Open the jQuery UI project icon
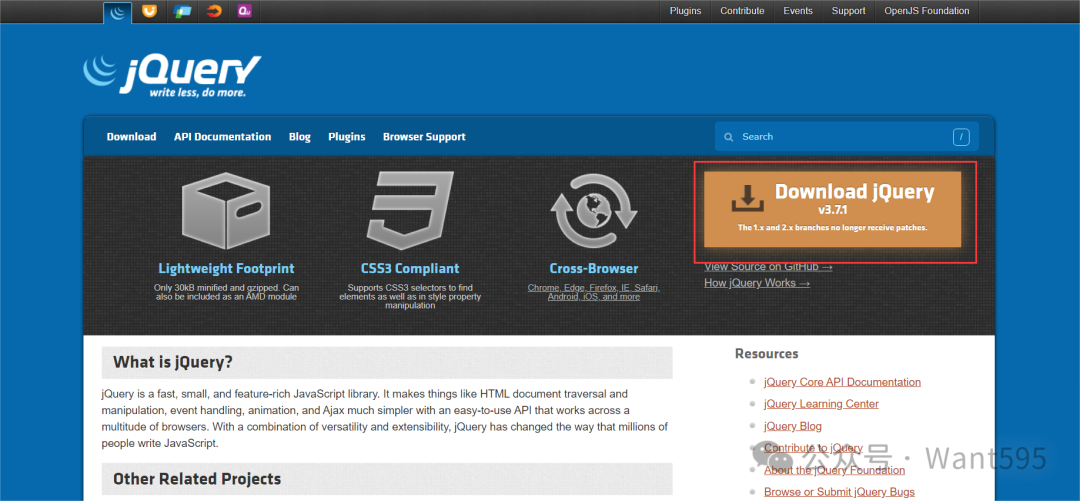1080x501 pixels. [149, 11]
